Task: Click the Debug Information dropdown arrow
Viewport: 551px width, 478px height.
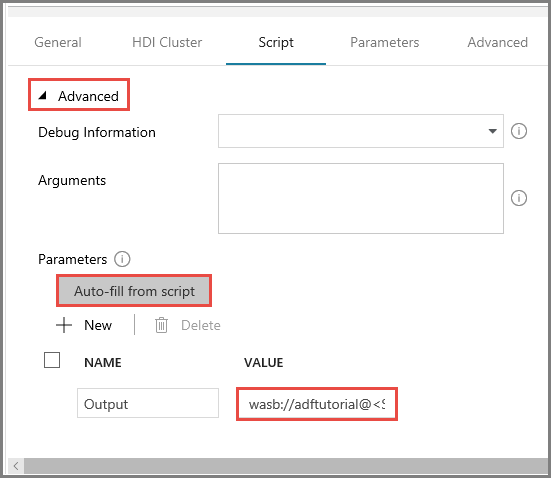Action: pyautogui.click(x=493, y=131)
